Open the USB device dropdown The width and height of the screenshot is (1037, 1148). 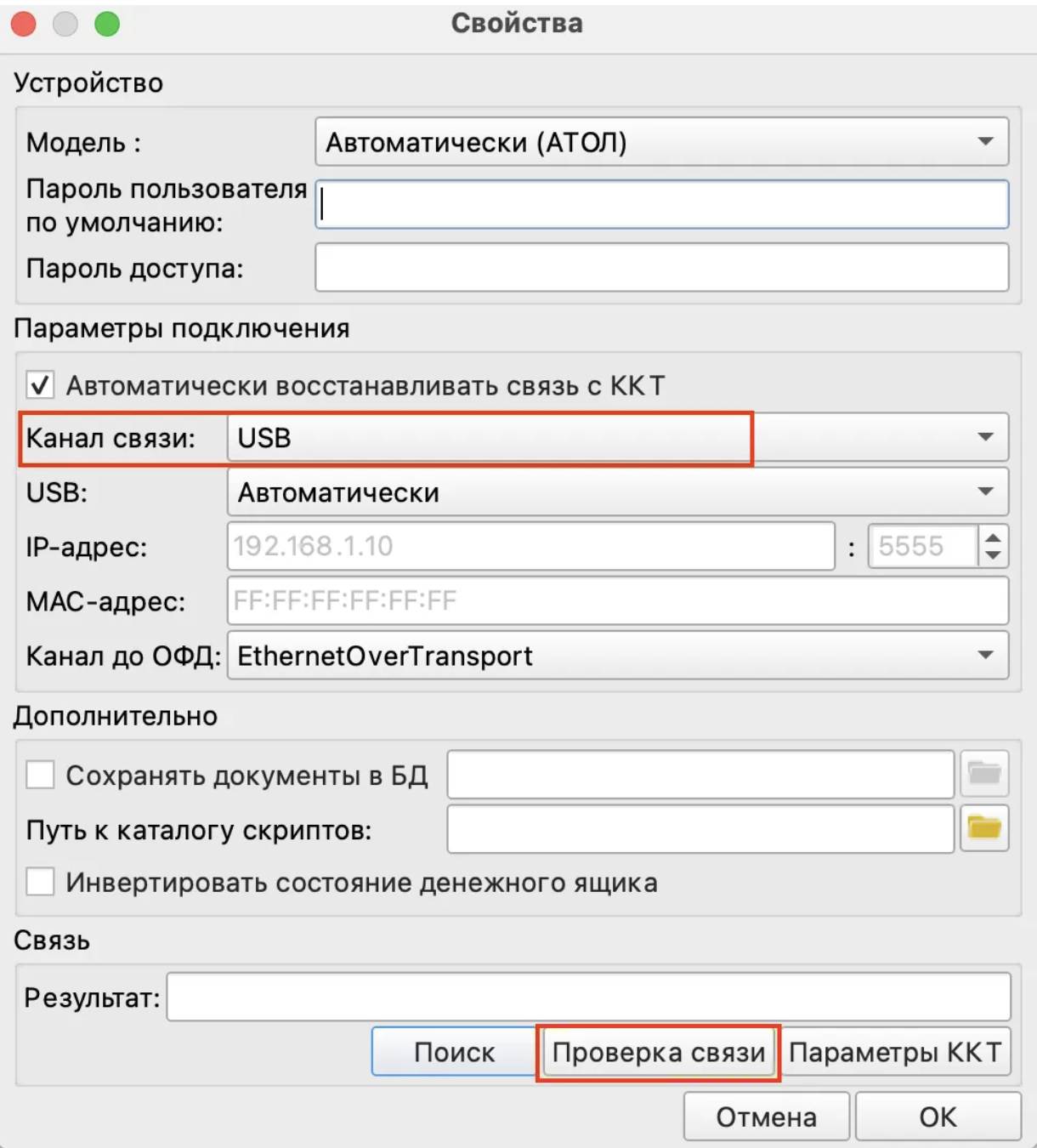[x=617, y=492]
